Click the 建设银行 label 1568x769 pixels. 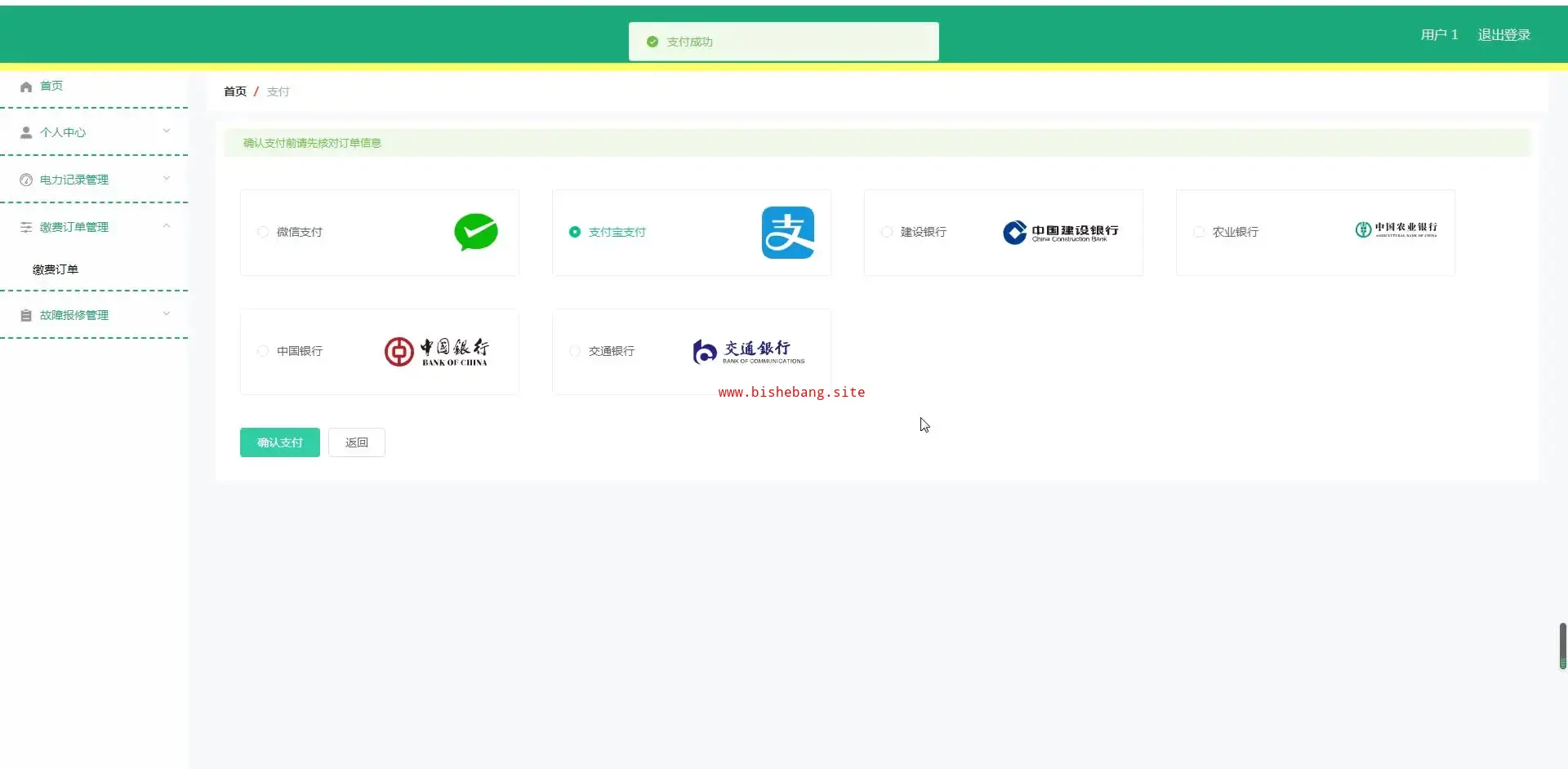tap(924, 232)
